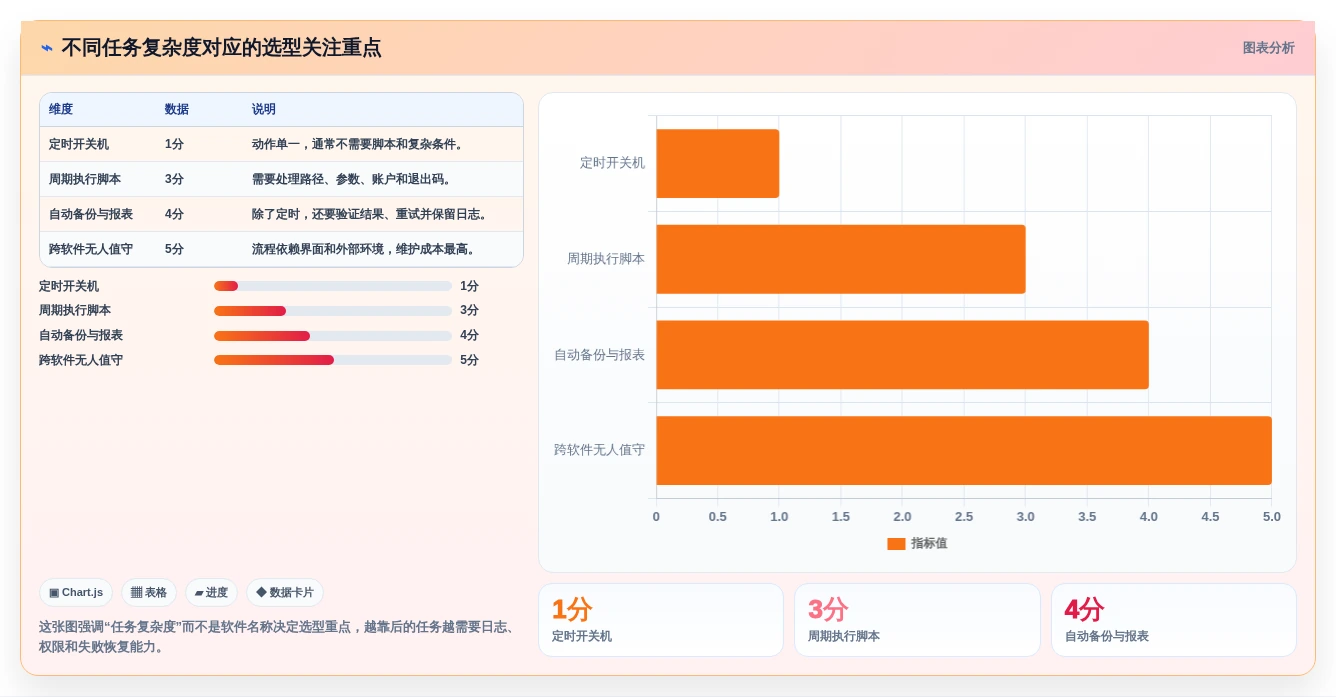Click description 动作单一，通常不需要脚本和复杂条件。
Viewport: 1336px width, 697px height.
pyautogui.click(x=360, y=144)
